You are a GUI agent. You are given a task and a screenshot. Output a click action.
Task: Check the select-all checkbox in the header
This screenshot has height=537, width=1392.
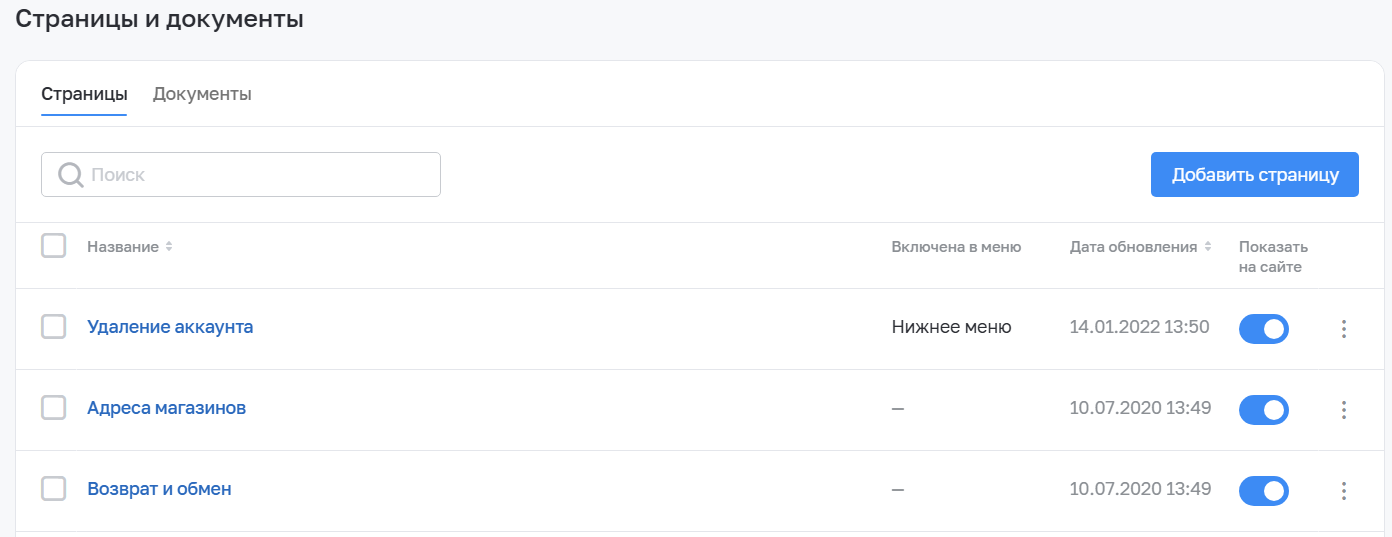(x=54, y=246)
